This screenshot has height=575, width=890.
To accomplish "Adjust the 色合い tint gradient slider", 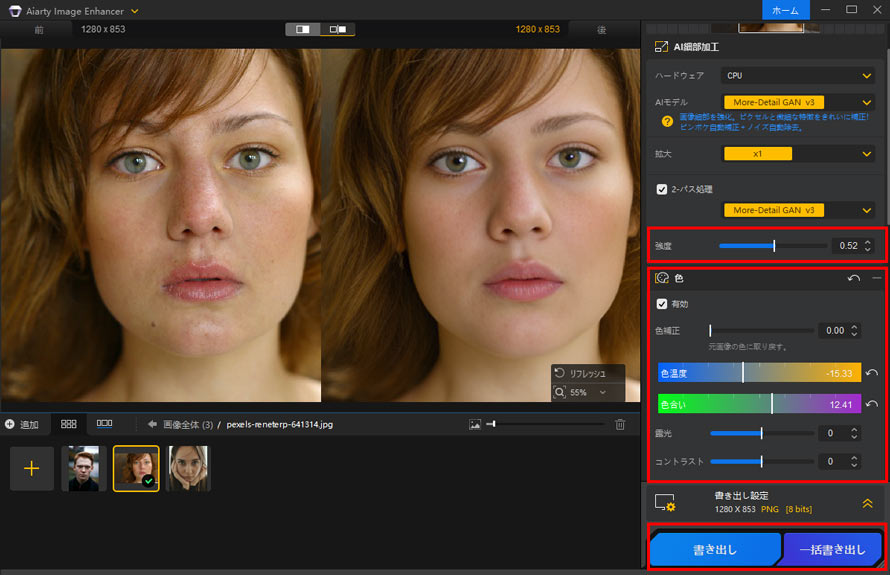I will [759, 404].
